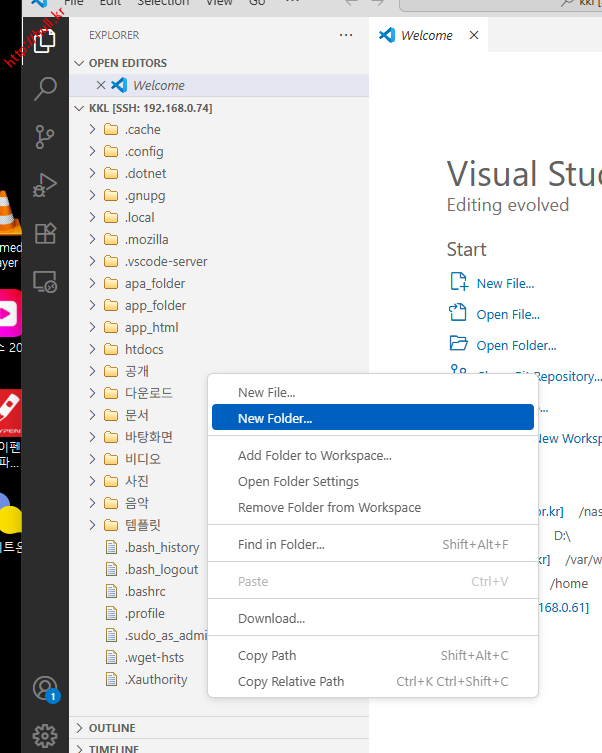602x753 pixels.
Task: Select Copy Path from context menu
Action: (x=267, y=655)
